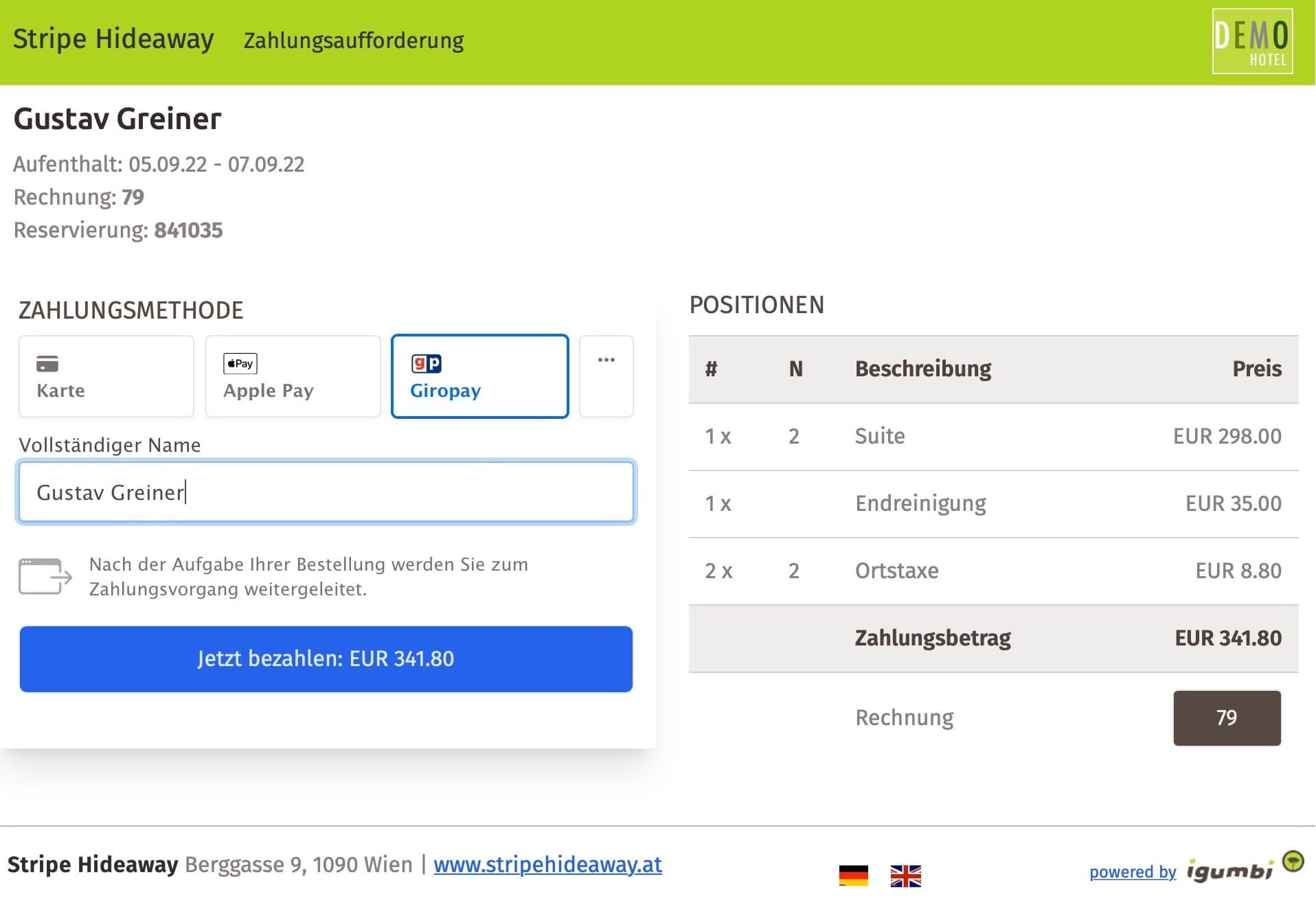Click the Demo Hotel logo

click(1253, 41)
